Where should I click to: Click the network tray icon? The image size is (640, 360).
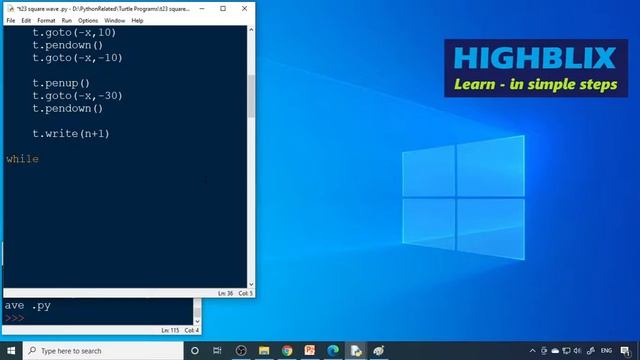(566, 351)
